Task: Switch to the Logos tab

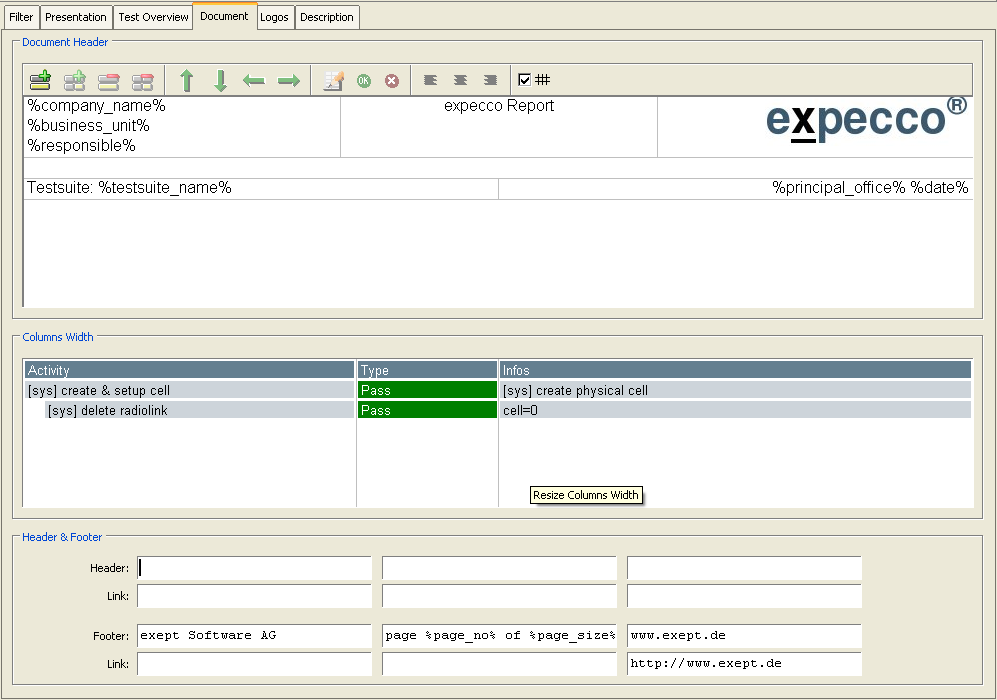Action: 274,17
